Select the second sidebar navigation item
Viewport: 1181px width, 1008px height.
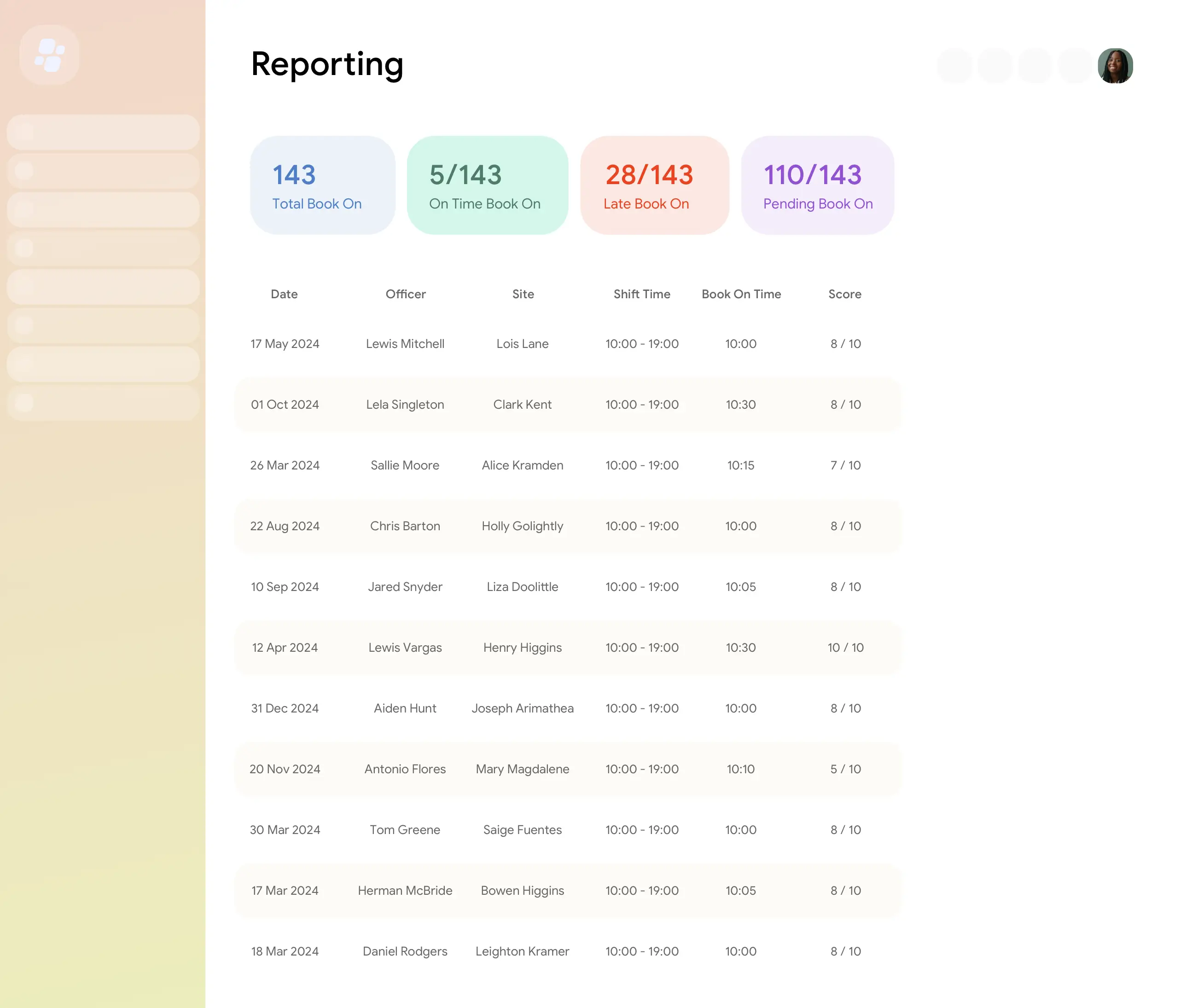point(103,171)
